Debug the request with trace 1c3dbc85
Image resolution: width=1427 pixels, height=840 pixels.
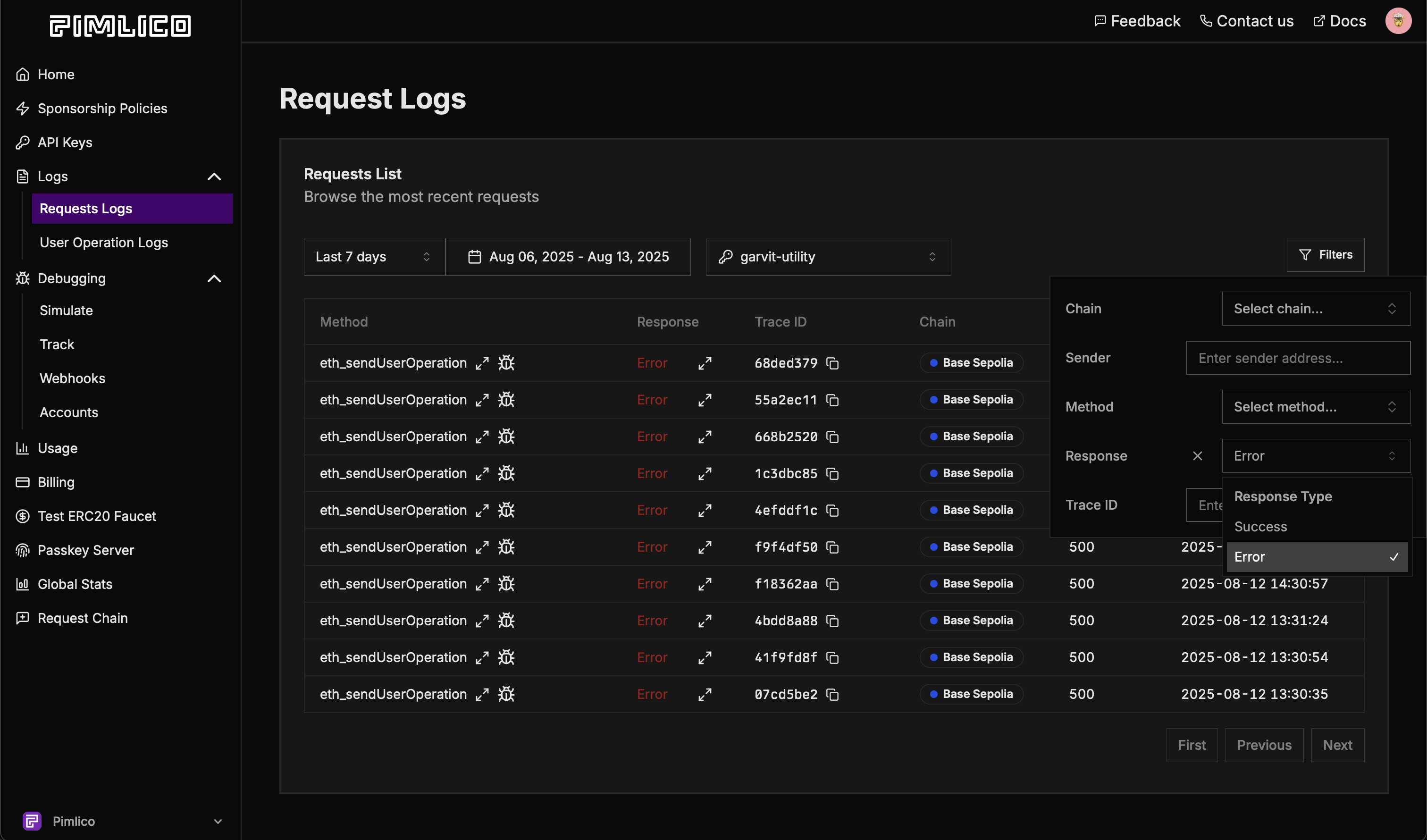coord(506,473)
